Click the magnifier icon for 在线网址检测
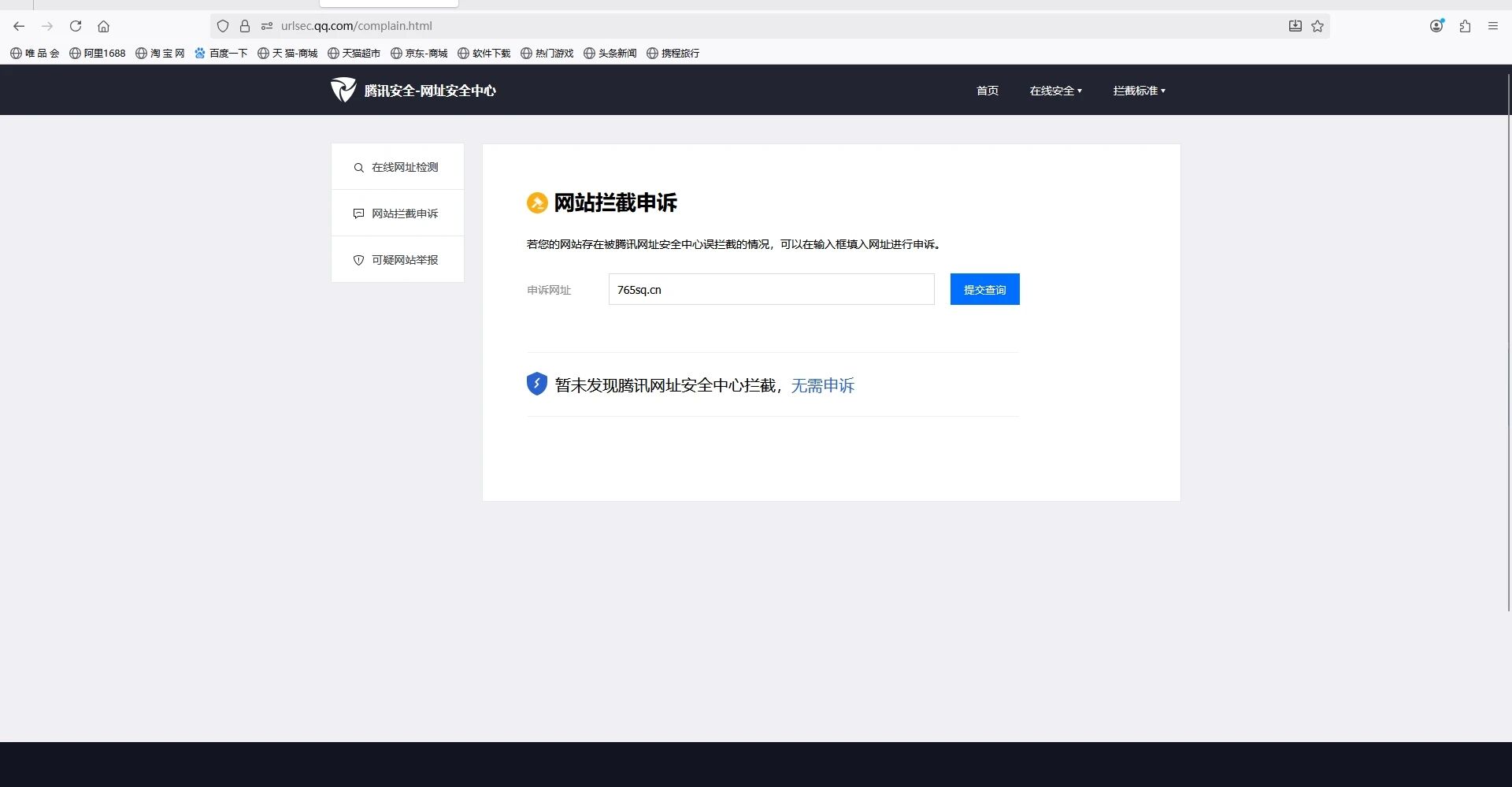This screenshot has height=787, width=1512. coord(358,168)
